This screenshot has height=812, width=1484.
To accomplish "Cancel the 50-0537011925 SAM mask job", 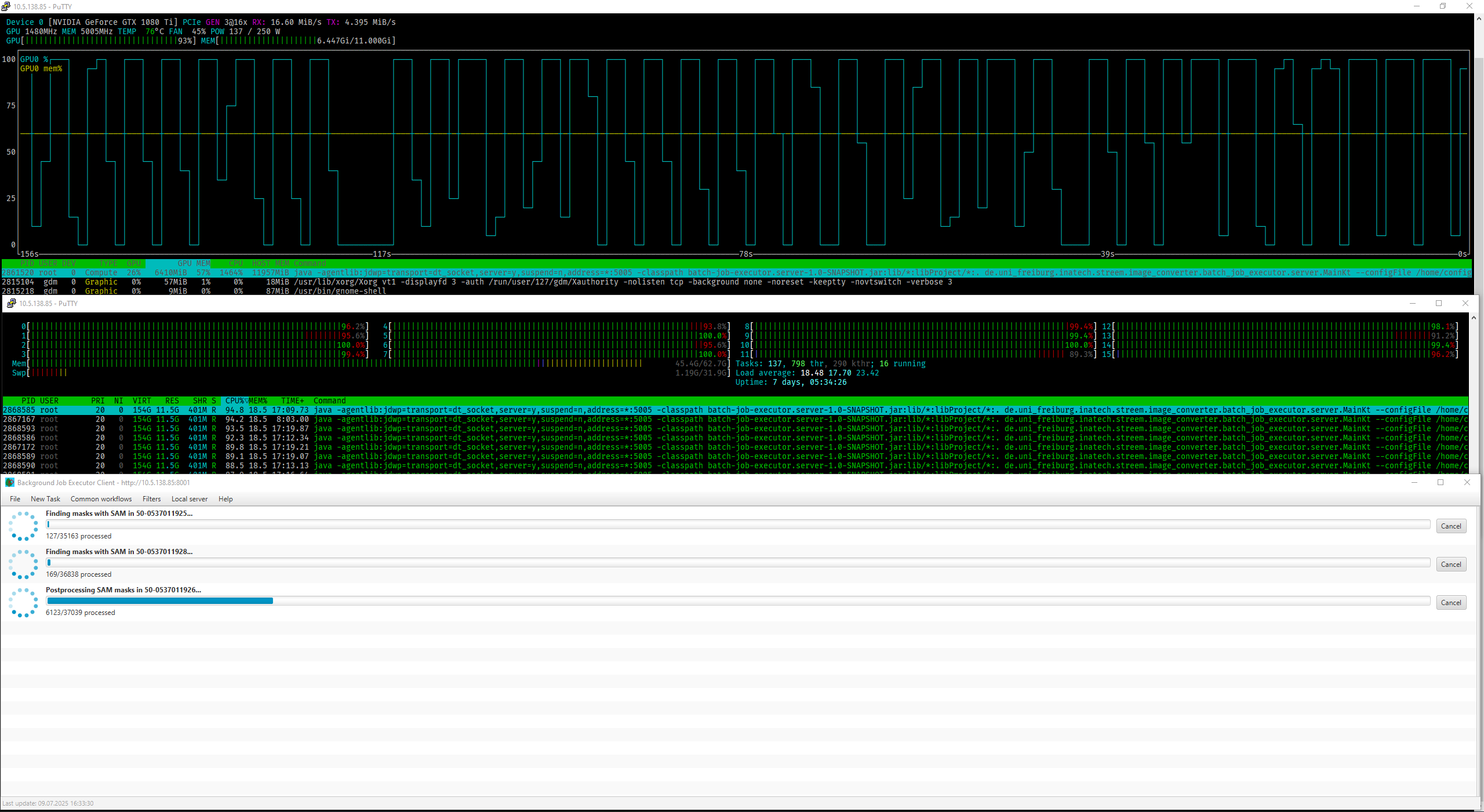I will tap(1451, 526).
